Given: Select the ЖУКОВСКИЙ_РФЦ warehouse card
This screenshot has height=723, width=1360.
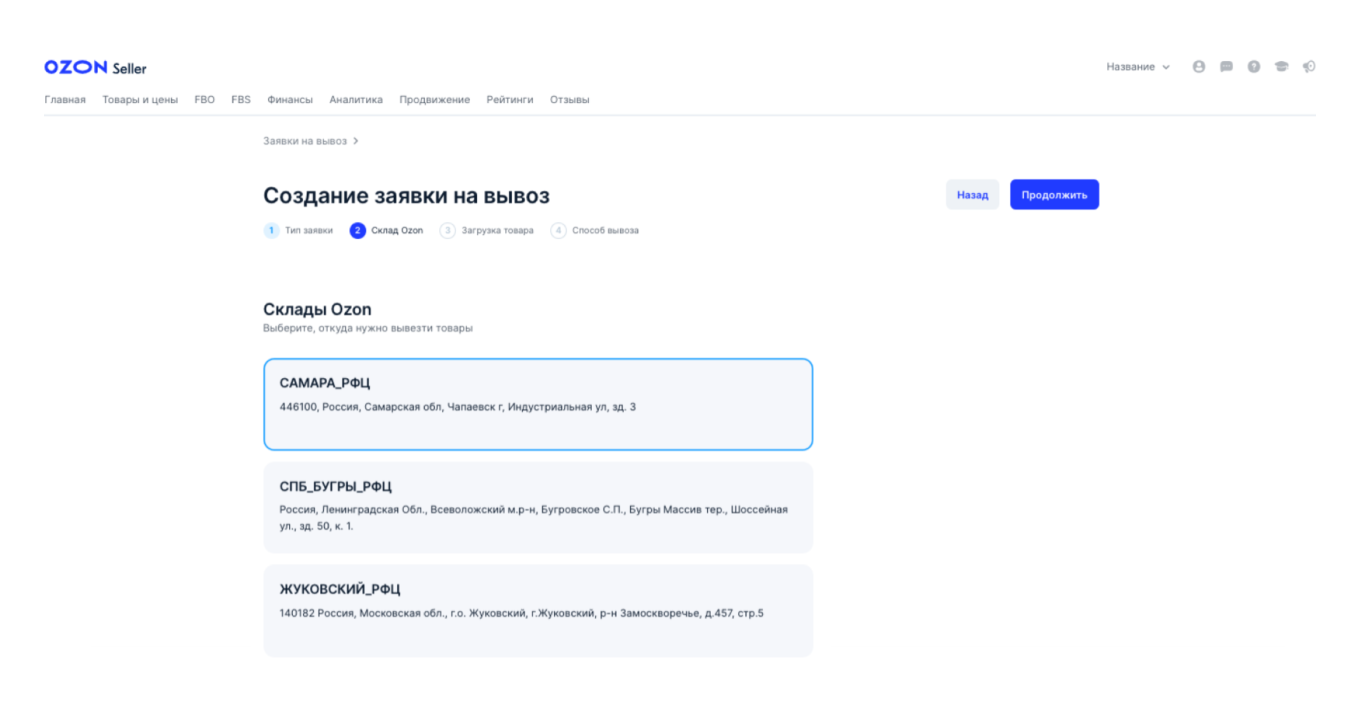Looking at the screenshot, I should pos(538,610).
